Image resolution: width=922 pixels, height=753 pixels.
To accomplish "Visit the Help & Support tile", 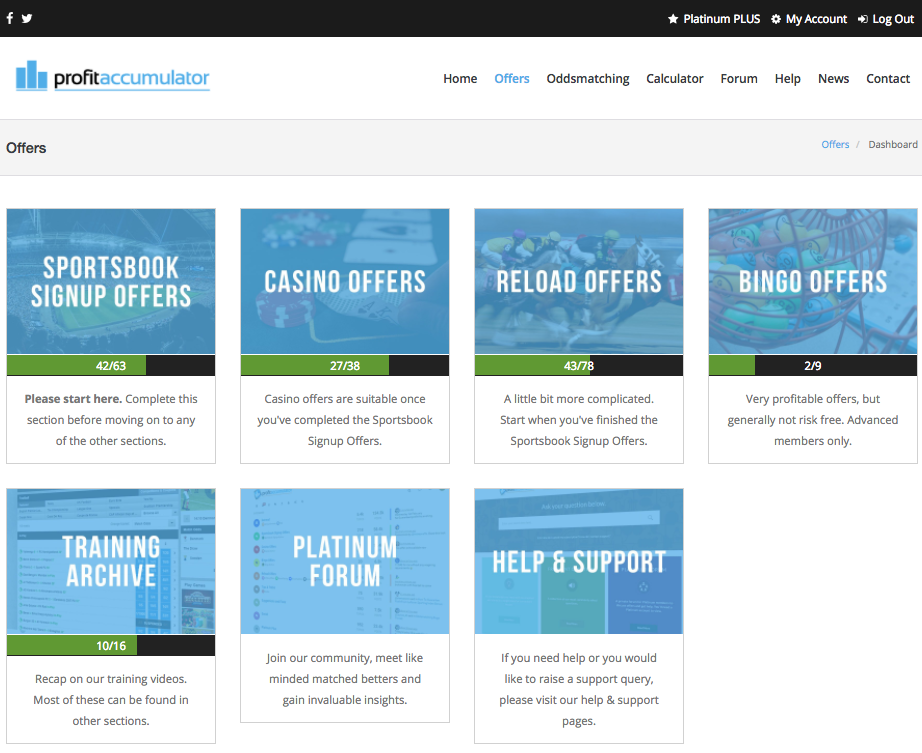I will [x=579, y=561].
